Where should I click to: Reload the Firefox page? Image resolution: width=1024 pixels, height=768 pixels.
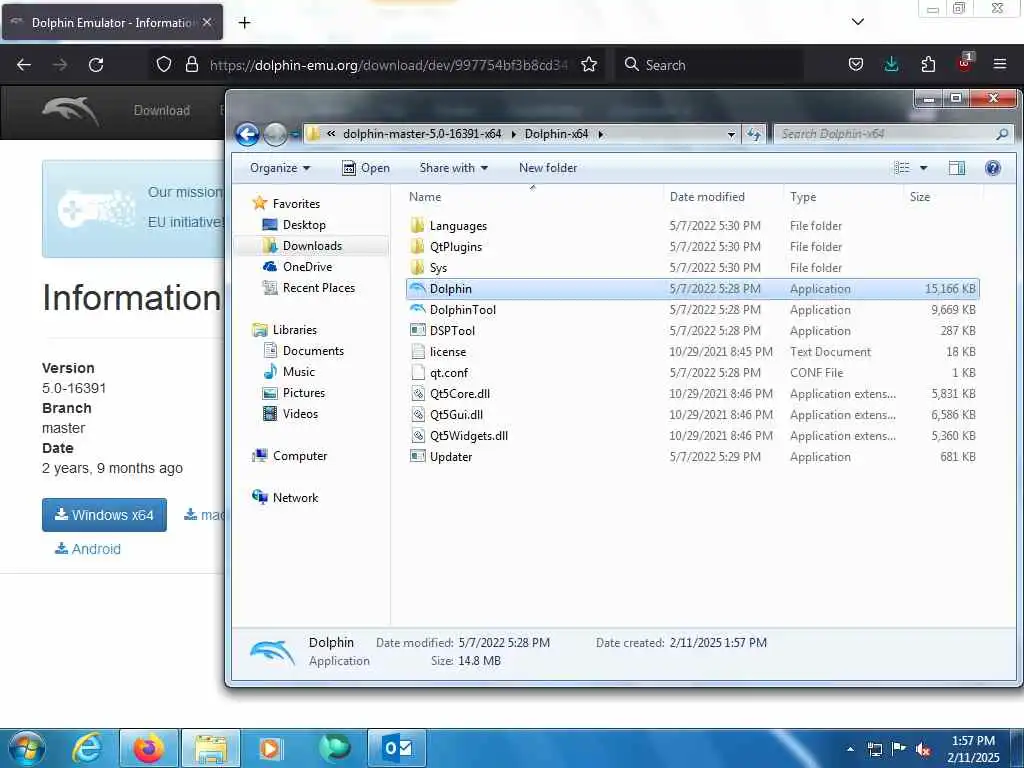(x=96, y=65)
